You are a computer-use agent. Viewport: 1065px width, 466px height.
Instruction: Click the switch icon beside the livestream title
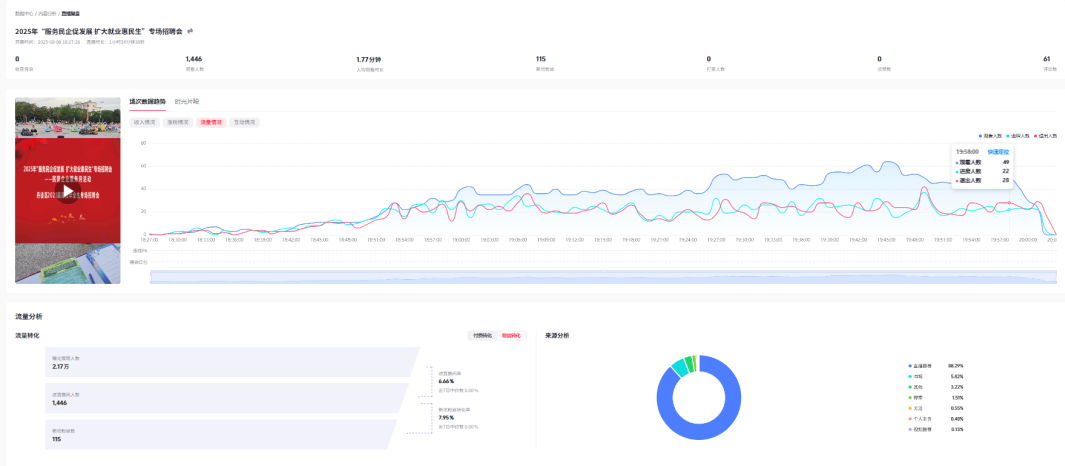tap(191, 31)
